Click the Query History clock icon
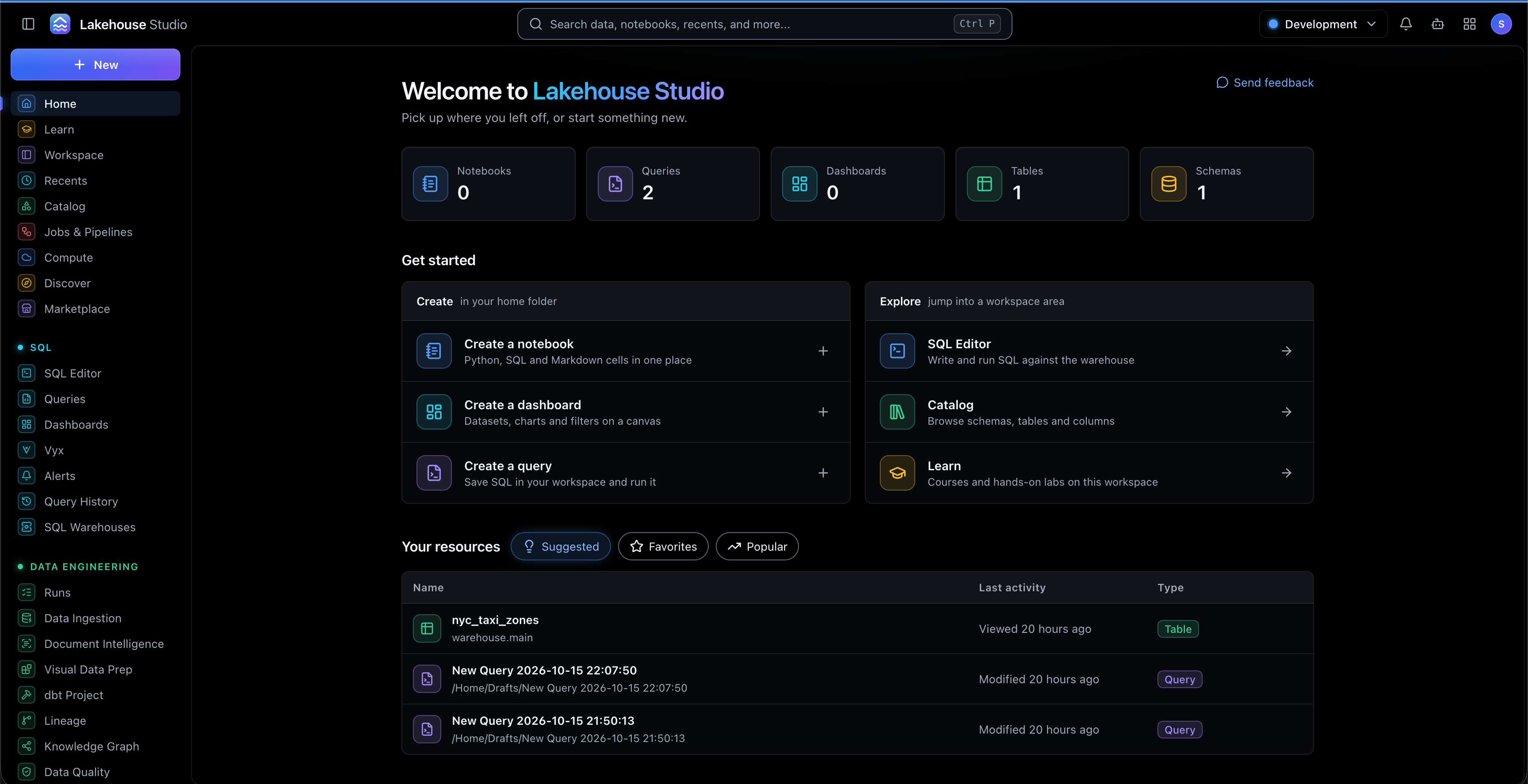 27,502
